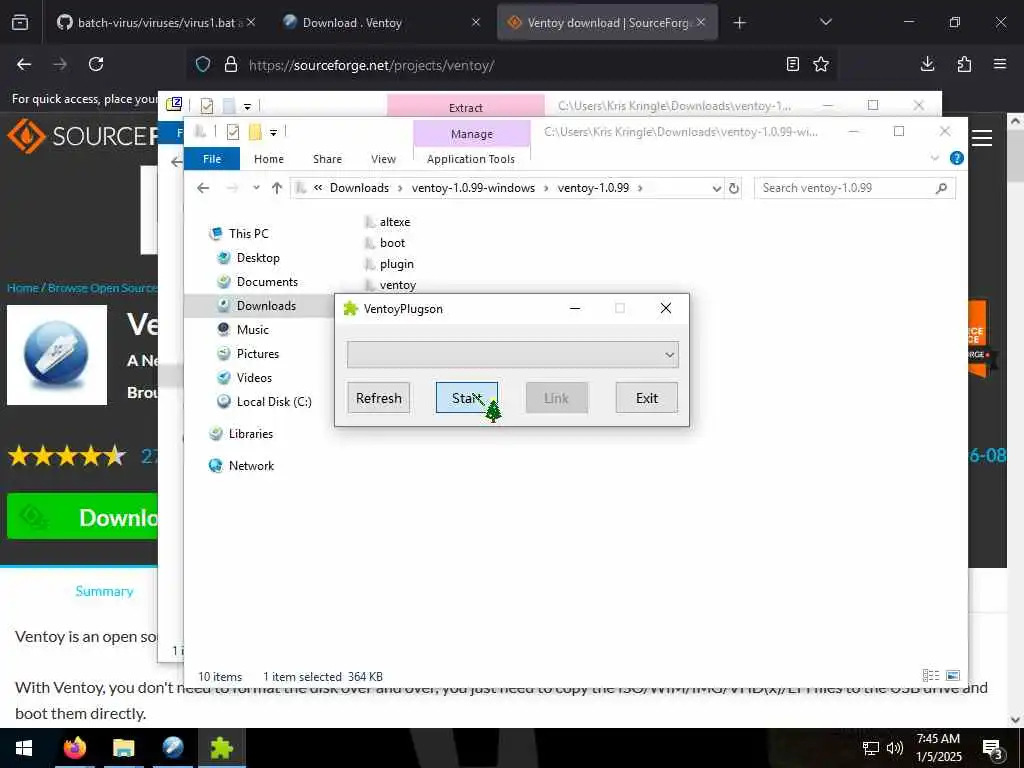Open File Explorer from the taskbar

click(x=123, y=748)
